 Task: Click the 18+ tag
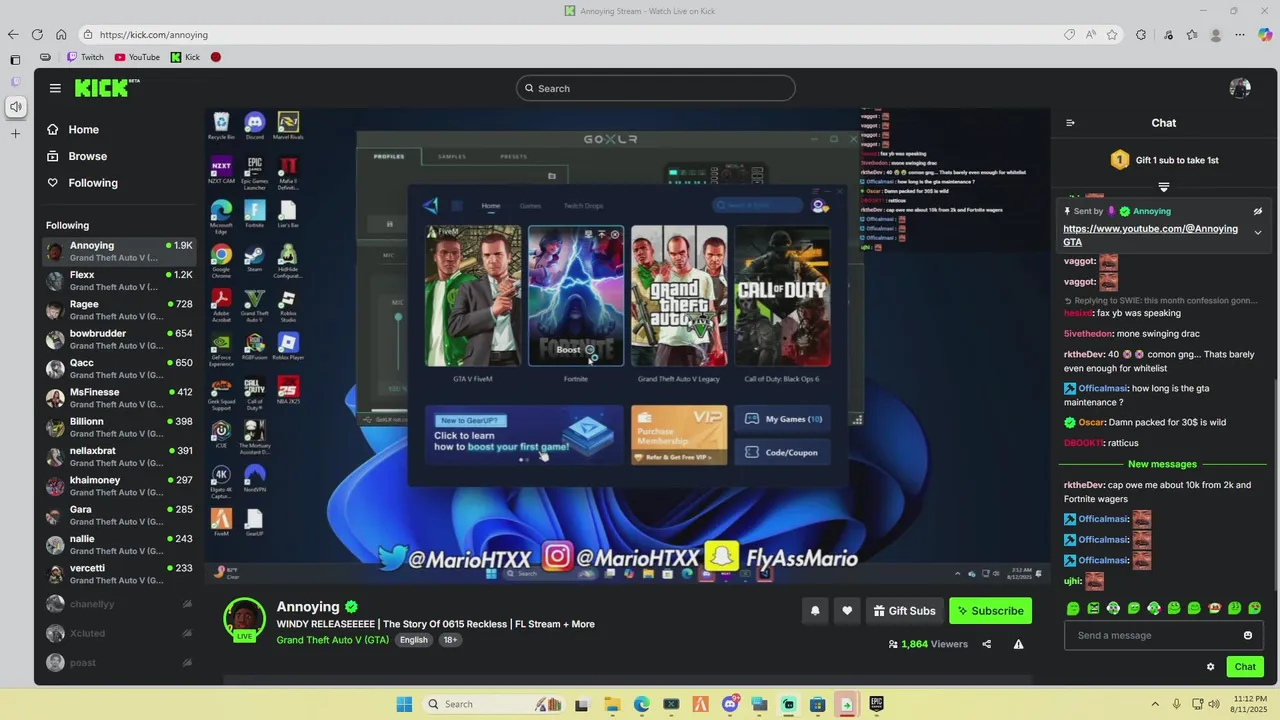click(x=450, y=640)
